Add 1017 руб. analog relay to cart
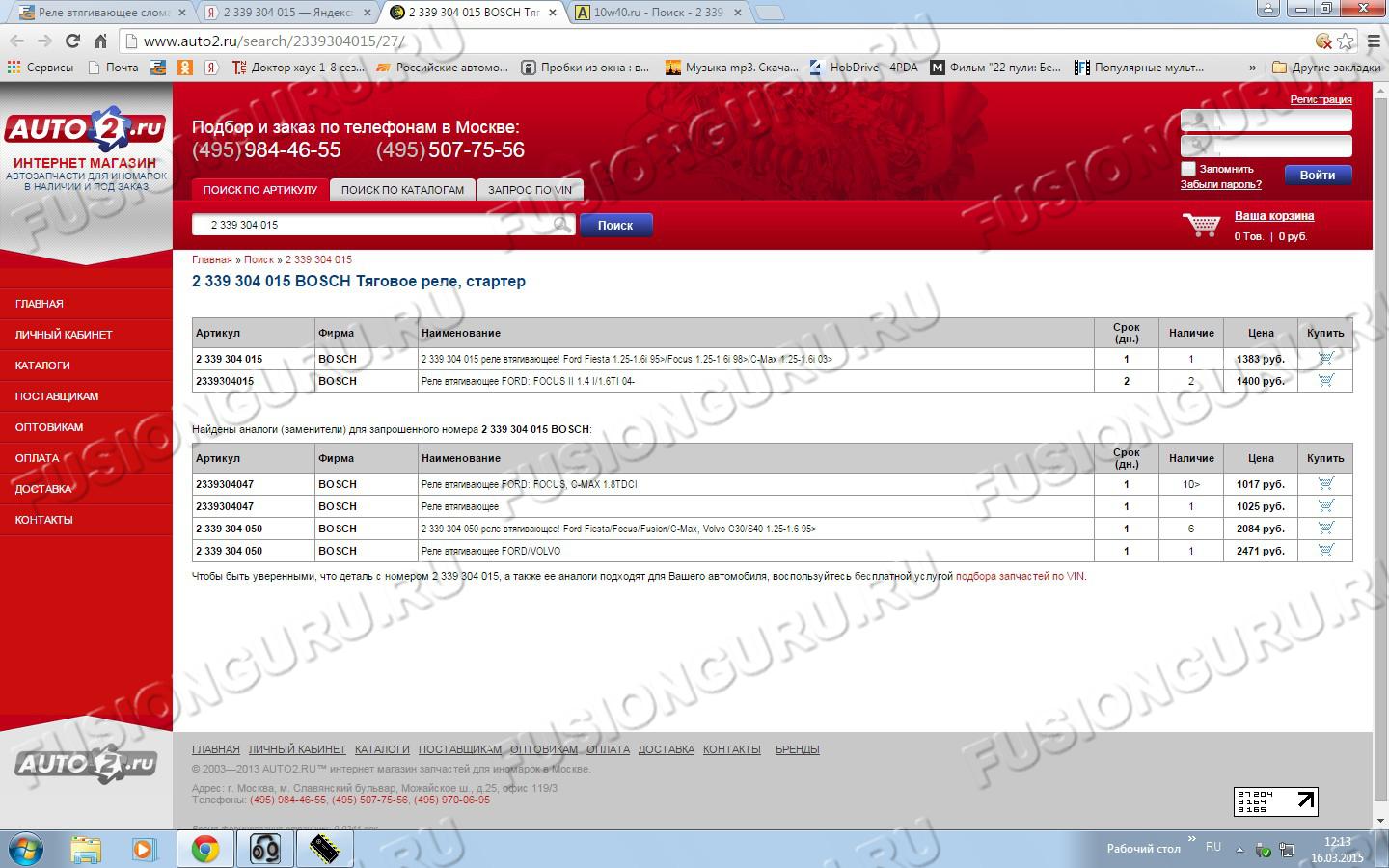The image size is (1389, 868). 1325,483
